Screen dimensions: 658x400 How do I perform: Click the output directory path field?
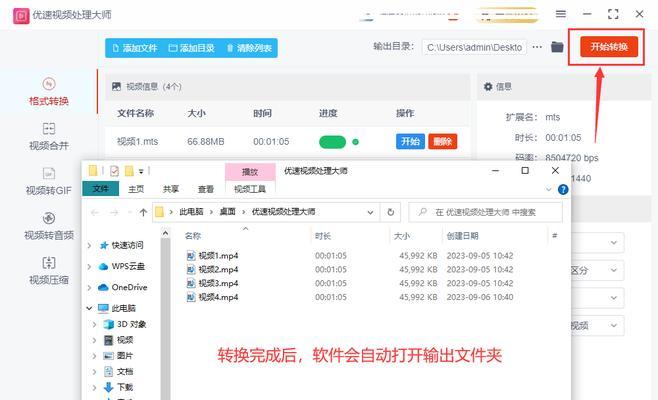(x=474, y=47)
